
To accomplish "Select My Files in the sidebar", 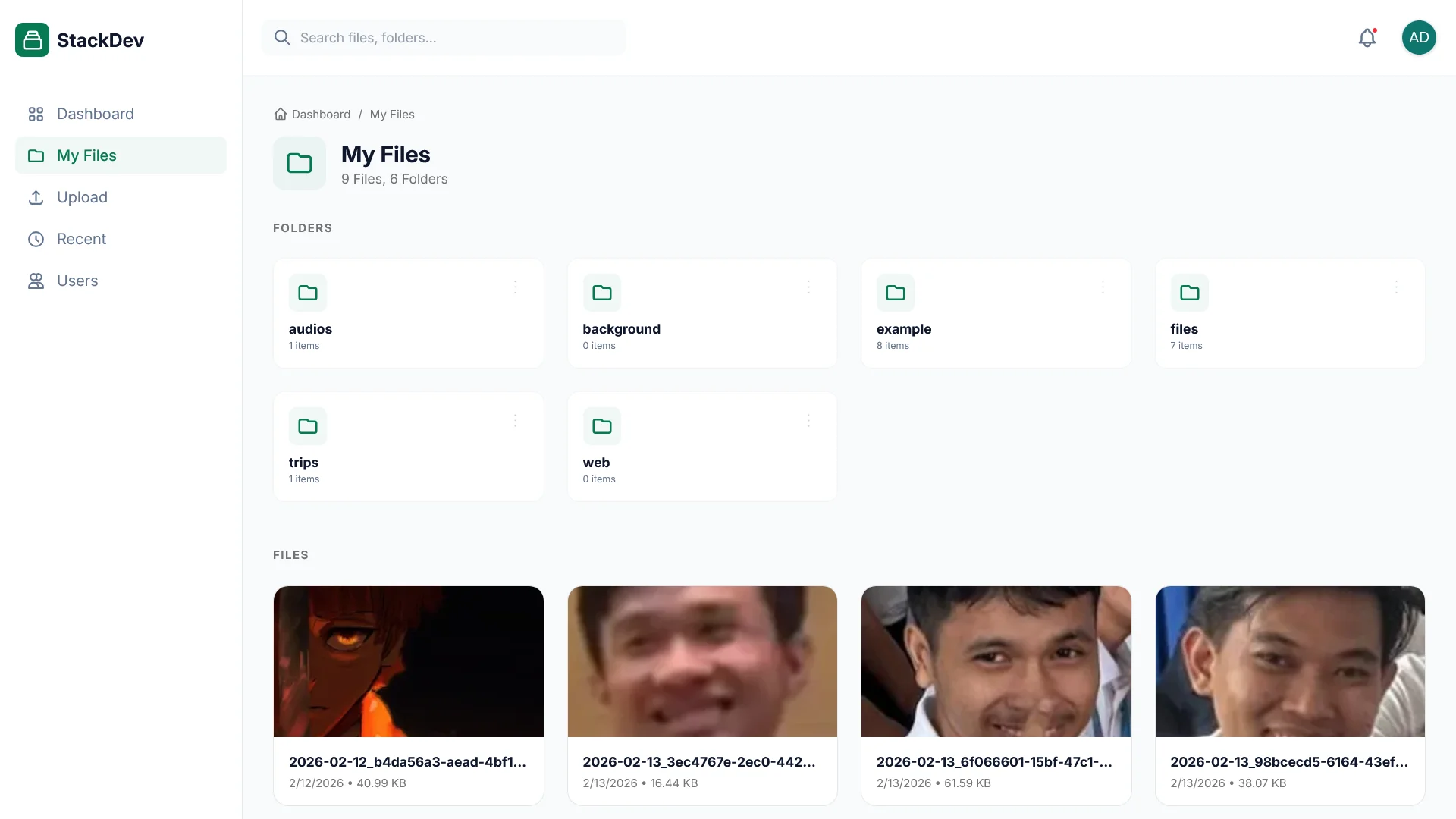I will 87,155.
